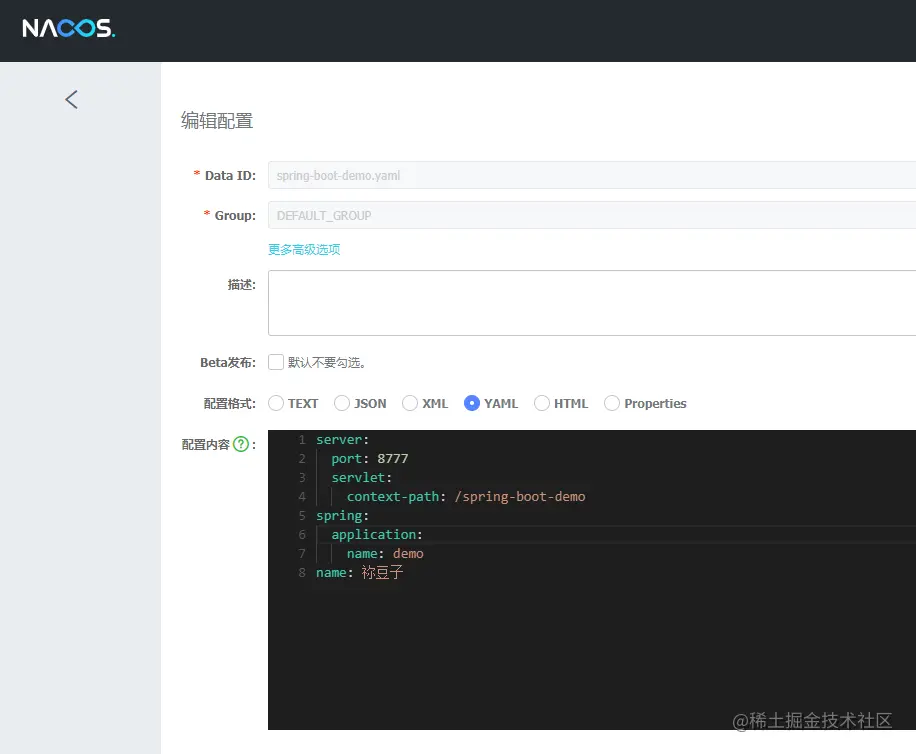Select the TEXT format radio button
This screenshot has height=754, width=916.
(276, 404)
